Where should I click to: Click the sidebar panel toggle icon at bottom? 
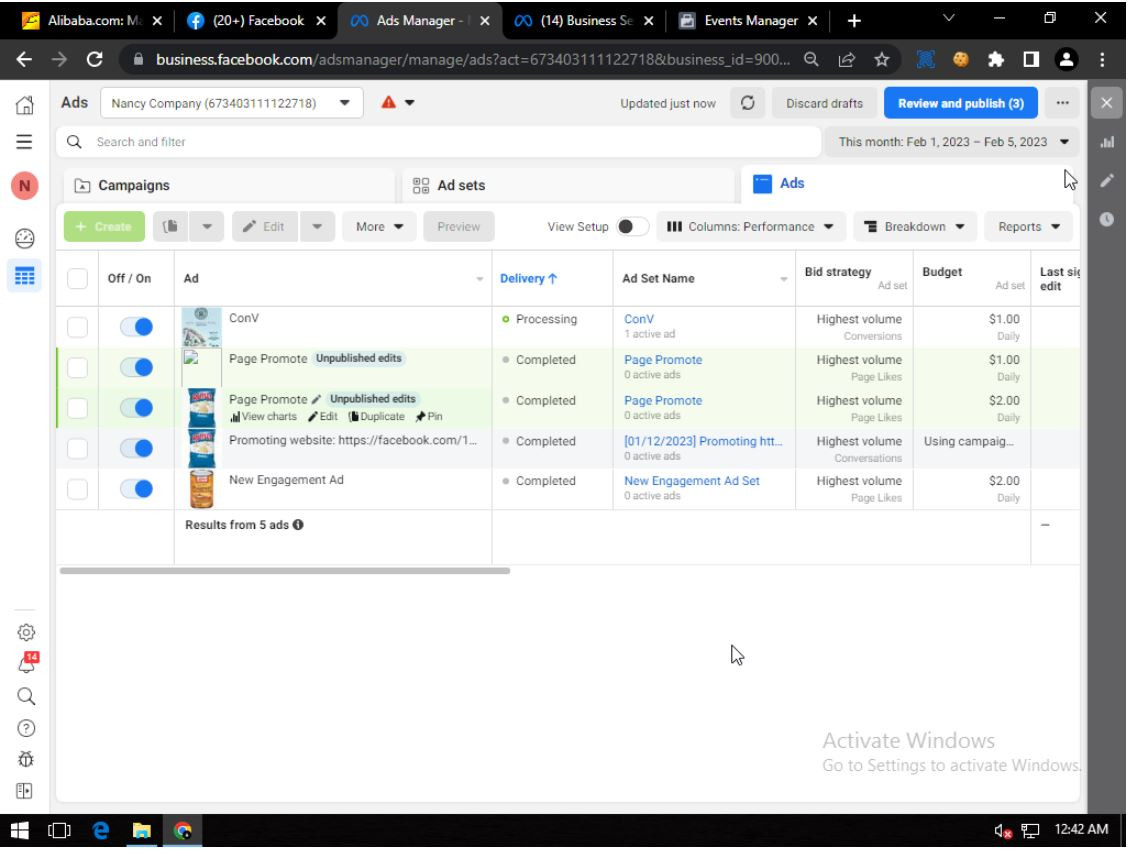click(x=25, y=793)
